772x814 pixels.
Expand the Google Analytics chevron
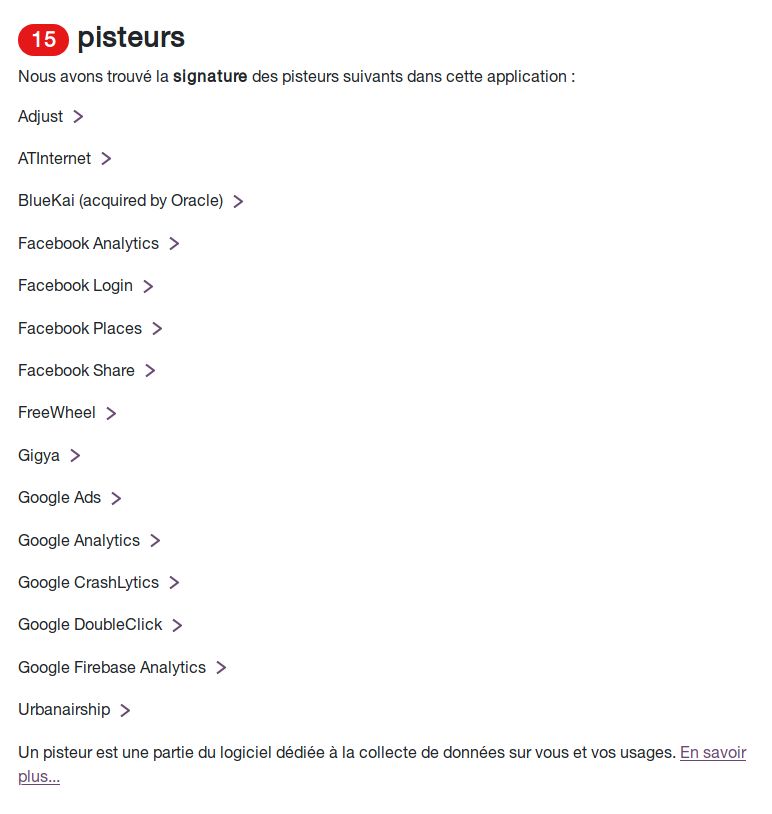155,541
